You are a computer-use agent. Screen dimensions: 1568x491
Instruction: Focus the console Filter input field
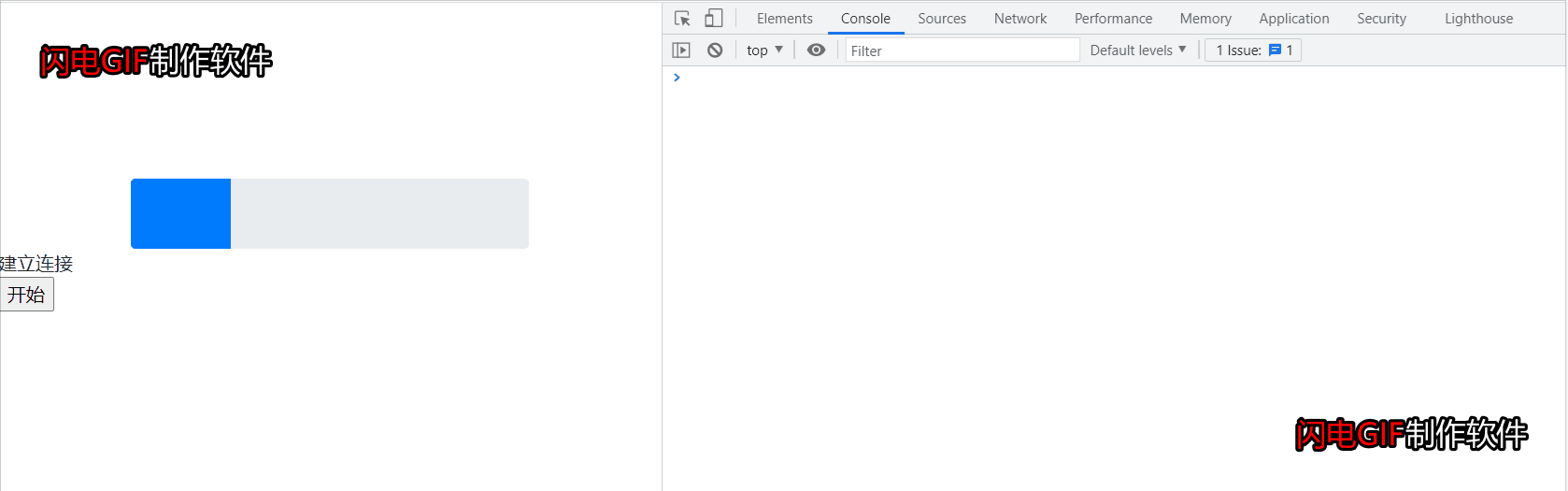pos(962,51)
